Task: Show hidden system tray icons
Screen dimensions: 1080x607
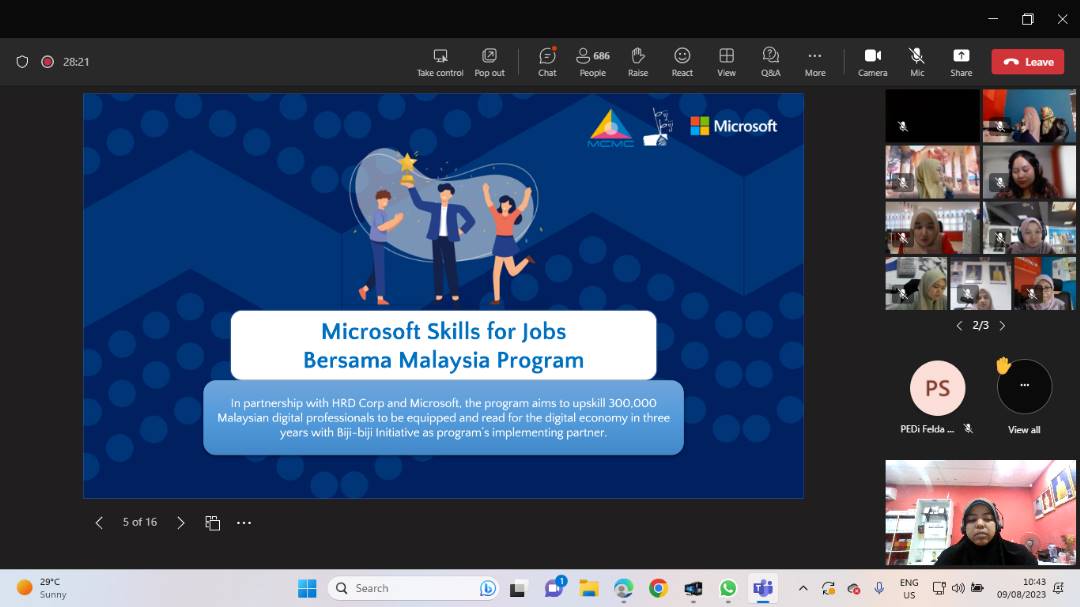Action: pyautogui.click(x=803, y=588)
